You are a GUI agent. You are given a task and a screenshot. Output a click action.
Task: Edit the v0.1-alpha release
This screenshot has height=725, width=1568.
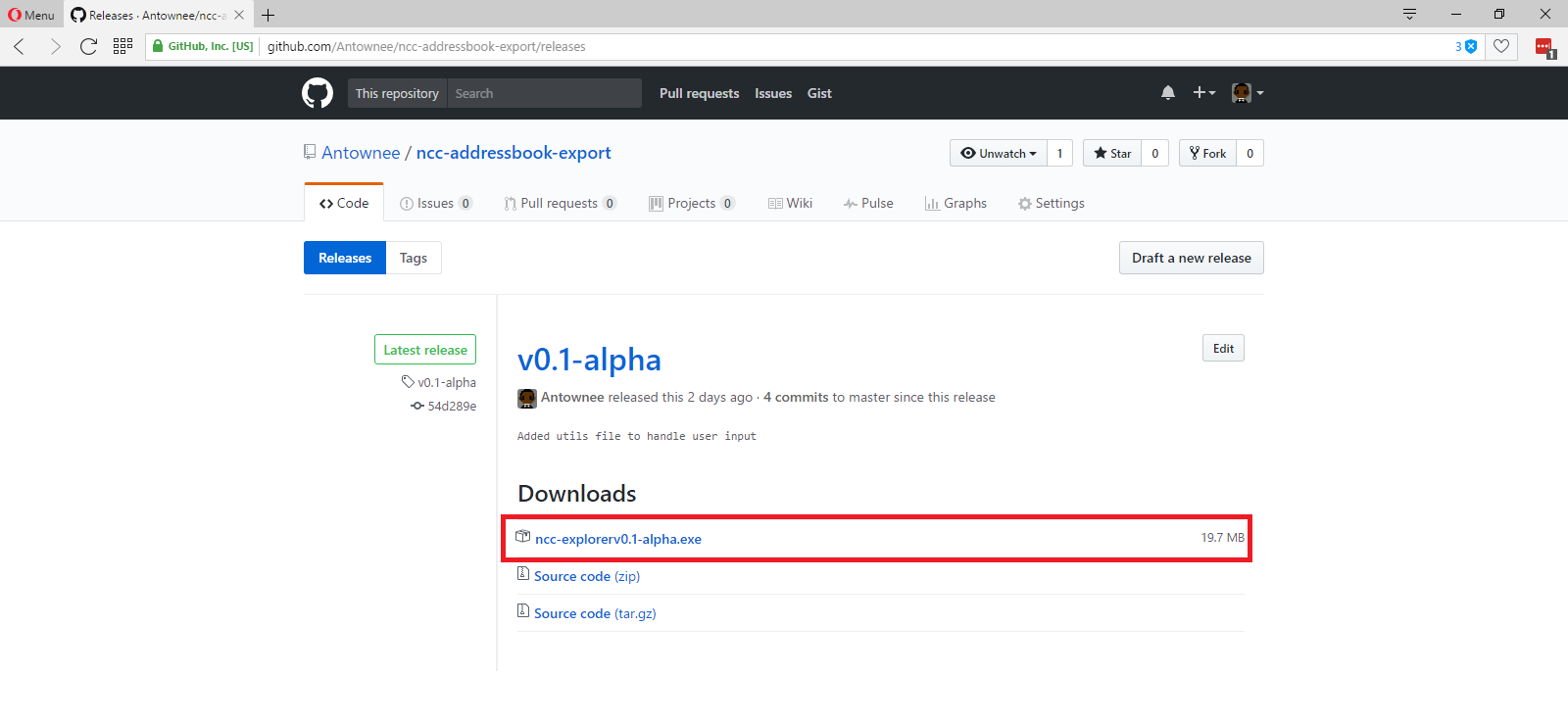click(1223, 348)
